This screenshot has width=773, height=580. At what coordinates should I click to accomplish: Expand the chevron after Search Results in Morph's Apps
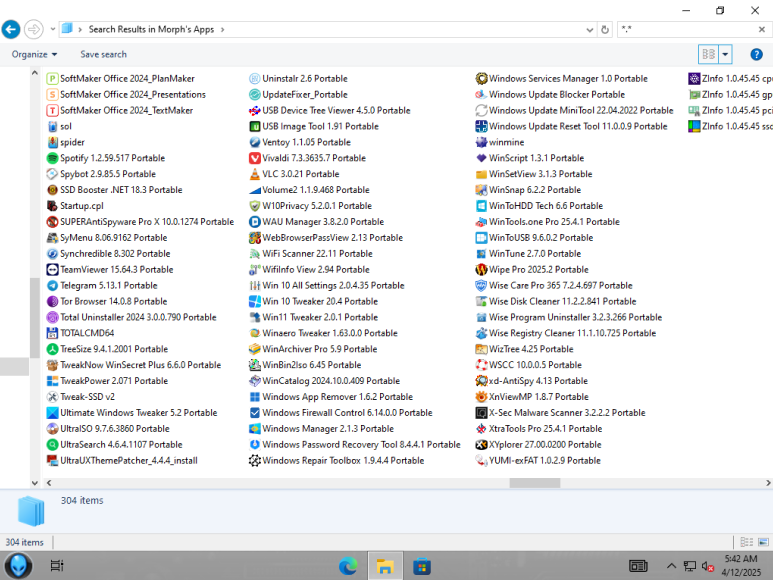(x=222, y=30)
